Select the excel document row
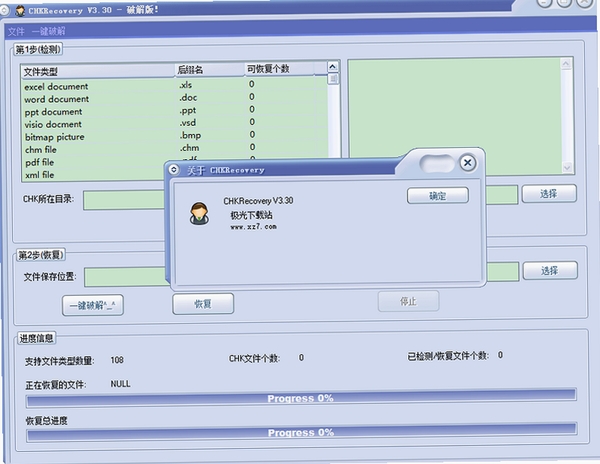Screen dimensions: 600x464 (174, 86)
